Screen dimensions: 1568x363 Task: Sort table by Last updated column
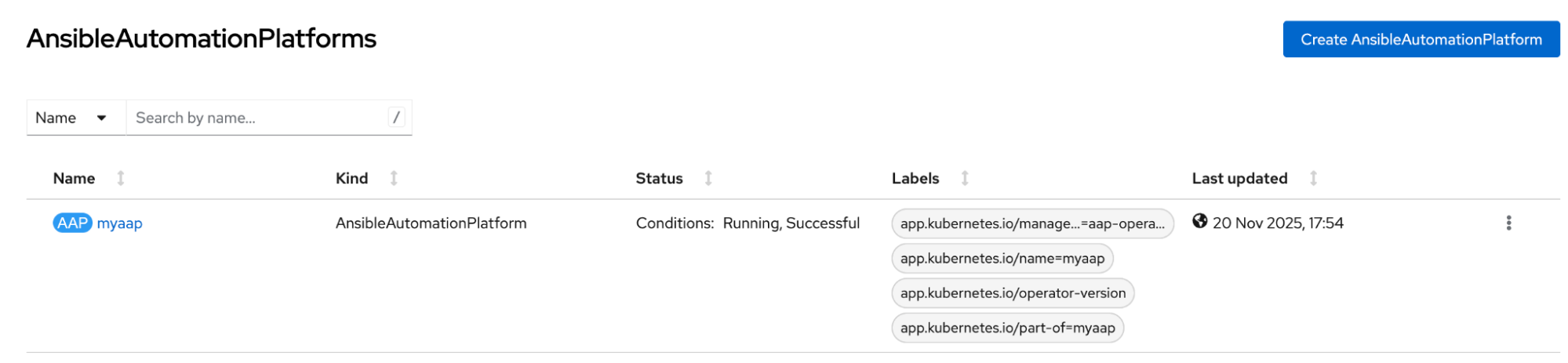tap(1313, 179)
